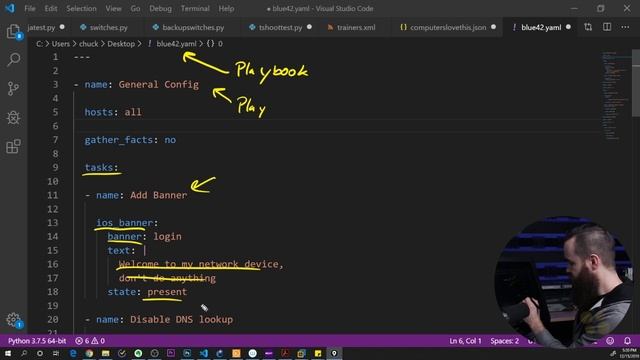Open the red Adobe Acrobat taskbar icon

[x=285, y=353]
